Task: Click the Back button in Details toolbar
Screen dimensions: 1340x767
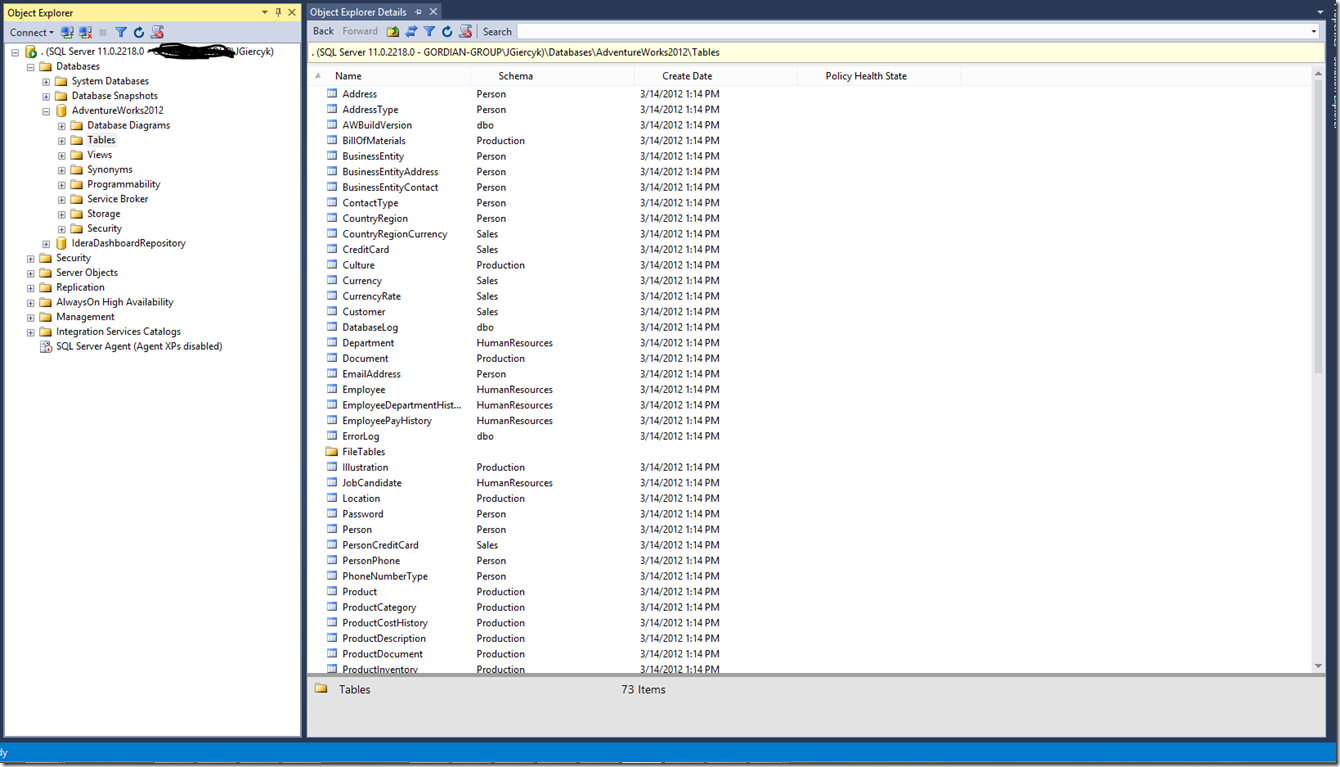Action: [323, 32]
